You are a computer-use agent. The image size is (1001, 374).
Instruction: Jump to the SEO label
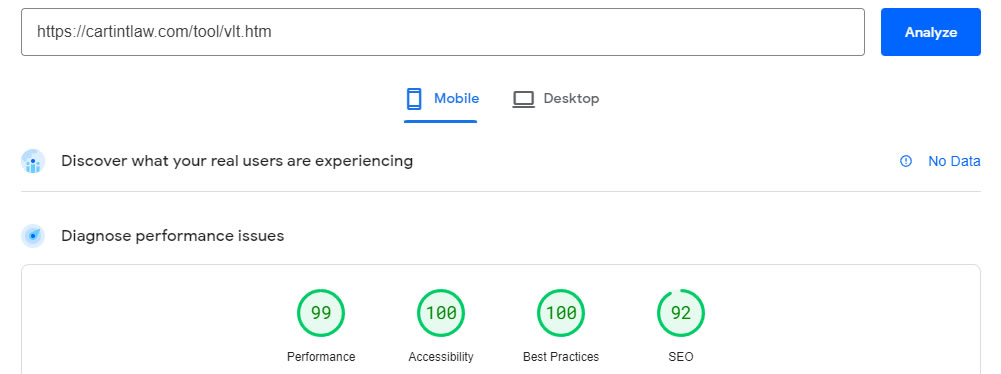coord(681,357)
